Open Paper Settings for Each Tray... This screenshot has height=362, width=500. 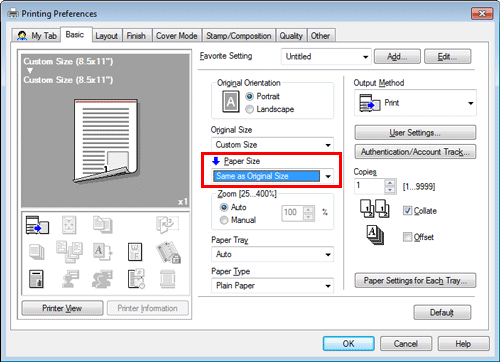pyautogui.click(x=415, y=281)
